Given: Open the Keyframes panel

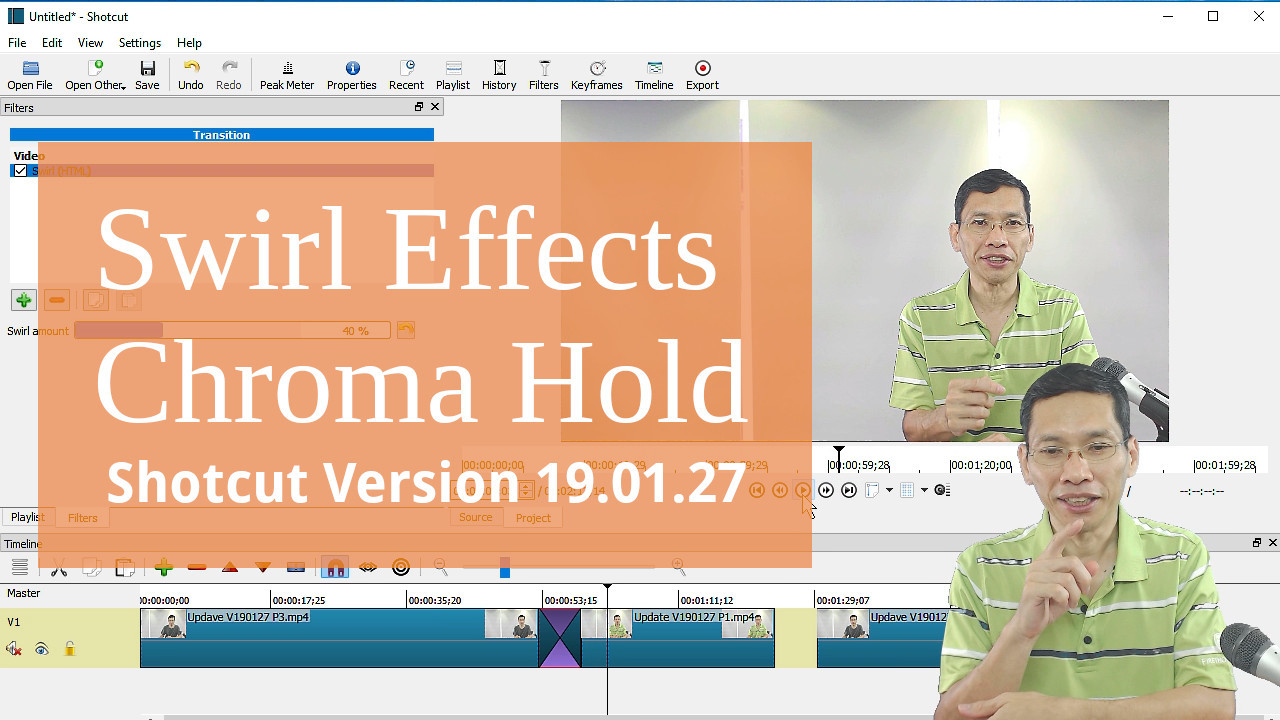Looking at the screenshot, I should click(x=597, y=75).
